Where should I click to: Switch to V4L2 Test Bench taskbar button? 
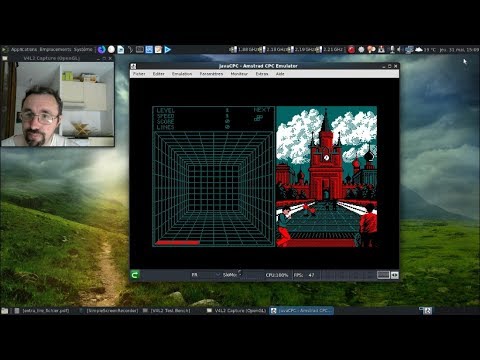coord(167,311)
